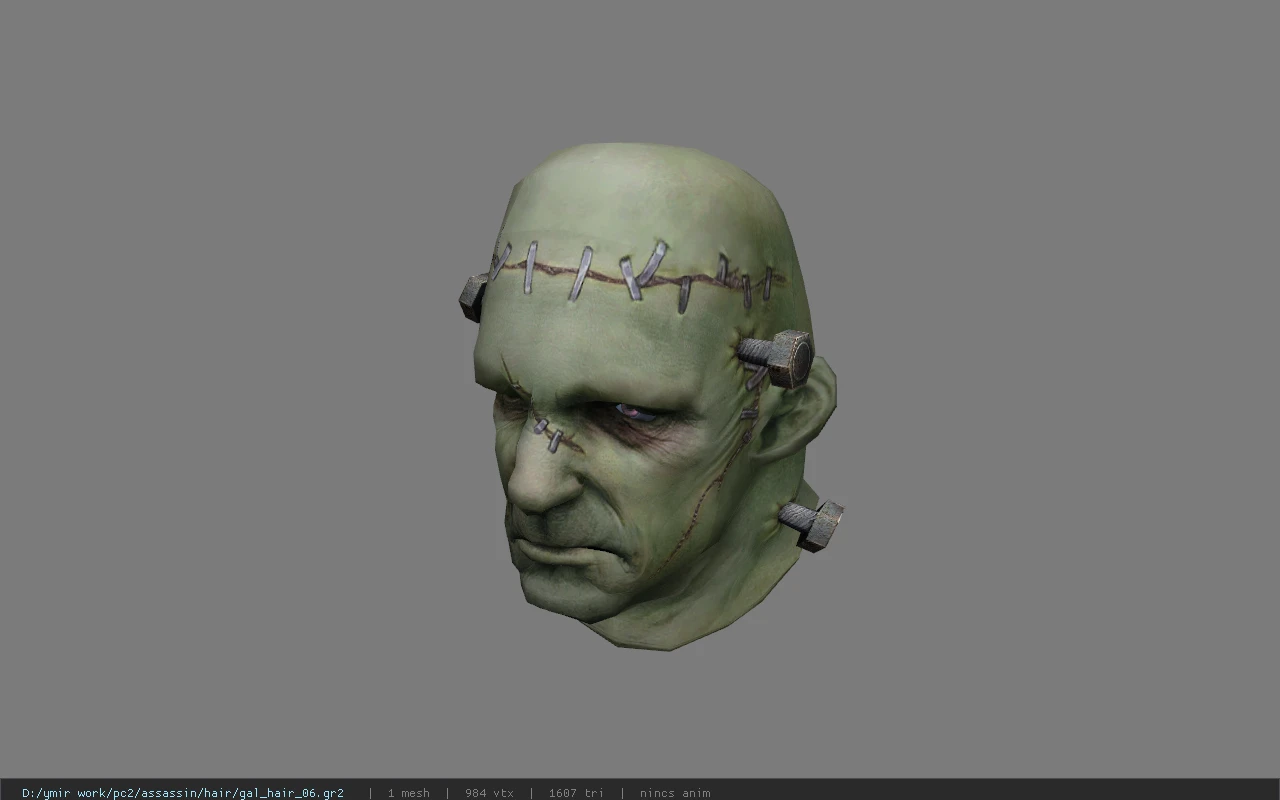The width and height of the screenshot is (1280, 800).
Task: Click the "nincs anim" status entry
Action: click(x=675, y=793)
